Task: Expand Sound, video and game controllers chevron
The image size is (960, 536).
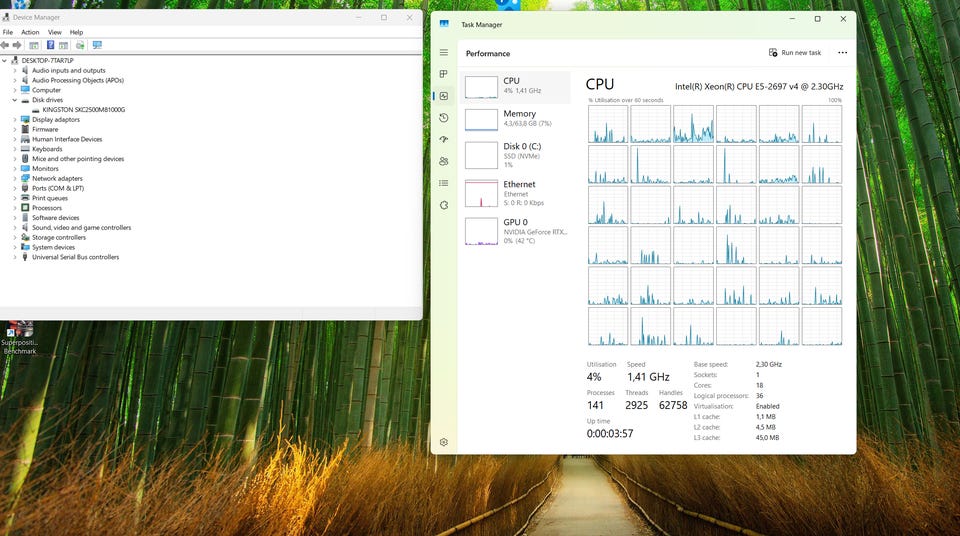Action: 15,227
